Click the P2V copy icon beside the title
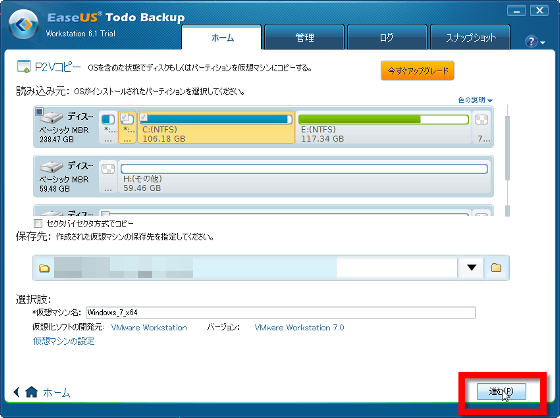Screen dimensions: 560x418 coord(24,66)
